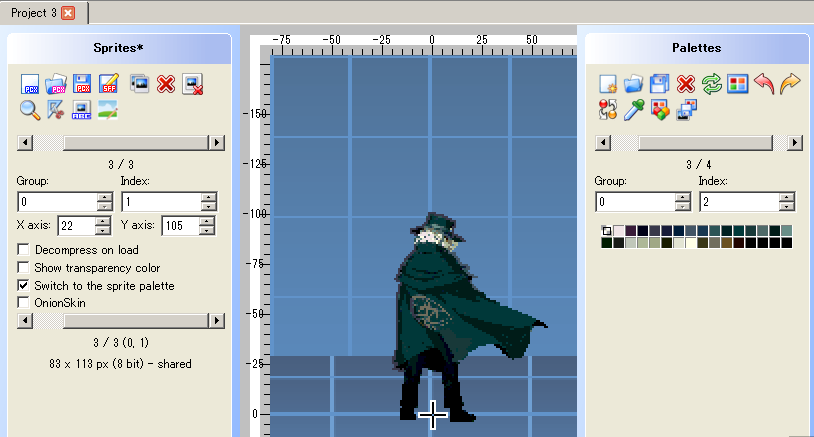Image resolution: width=814 pixels, height=437 pixels.
Task: Toggle Show transparency color checkbox
Action: pyautogui.click(x=23, y=267)
